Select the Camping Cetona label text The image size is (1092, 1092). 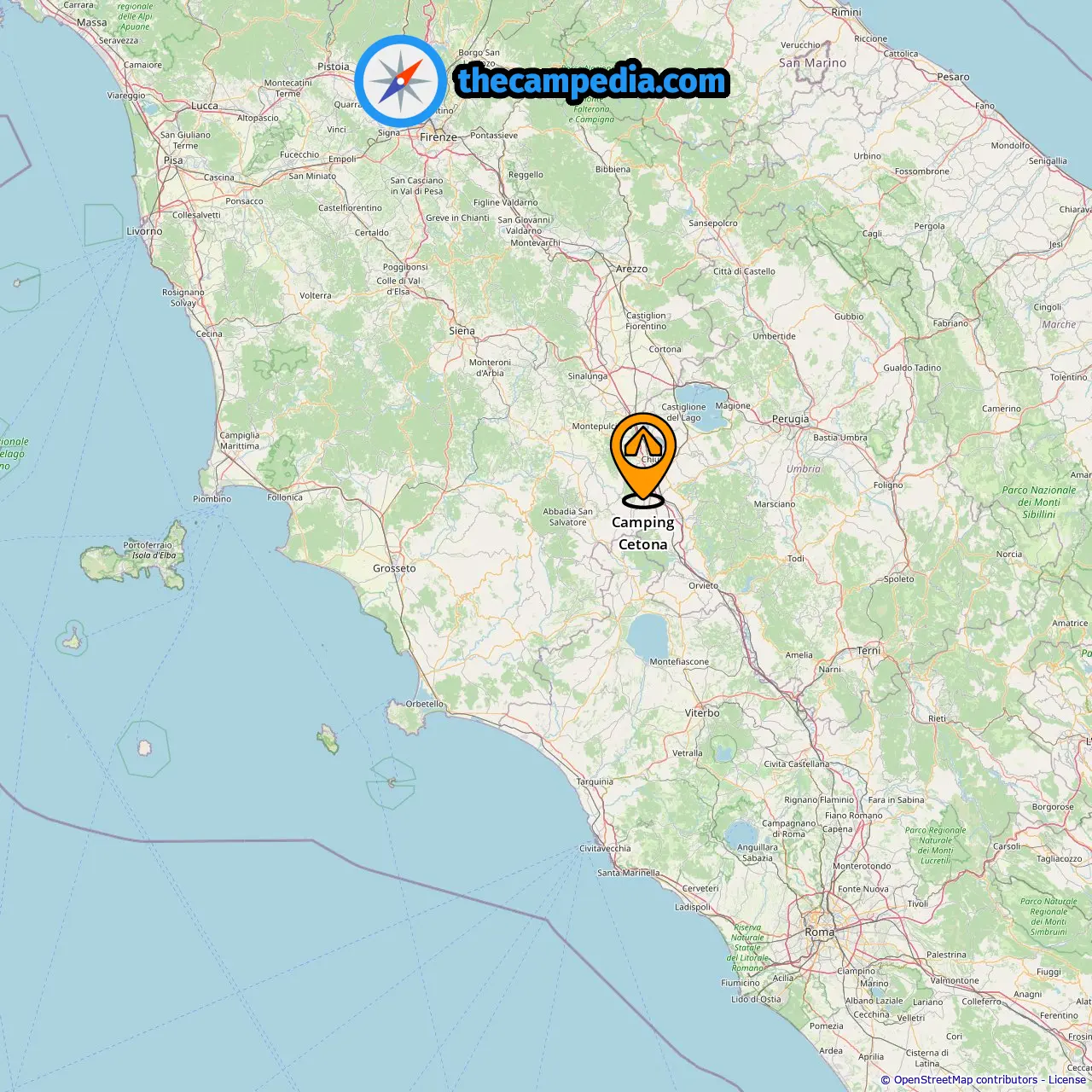pos(643,533)
